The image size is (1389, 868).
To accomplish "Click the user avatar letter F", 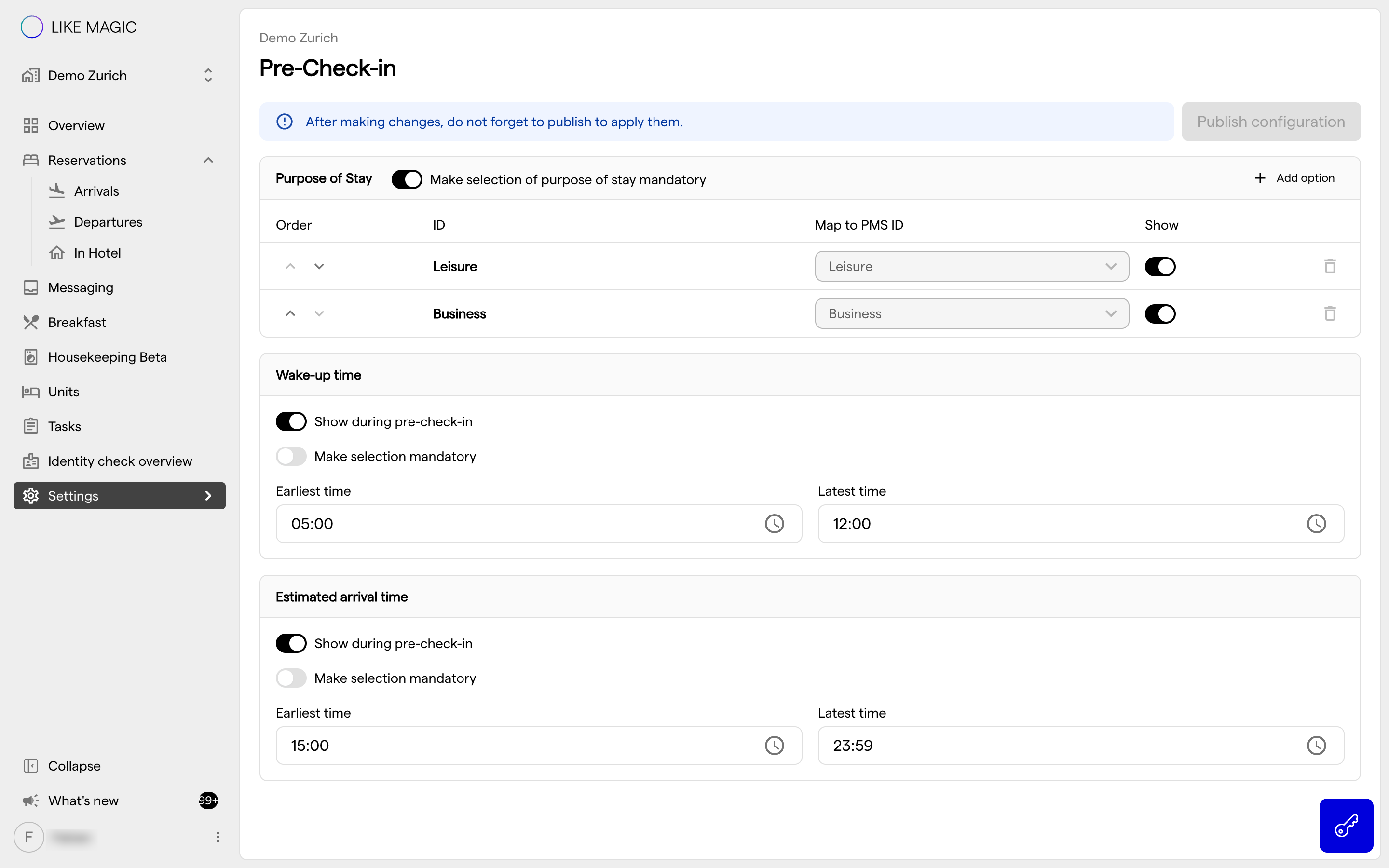I will tap(29, 837).
